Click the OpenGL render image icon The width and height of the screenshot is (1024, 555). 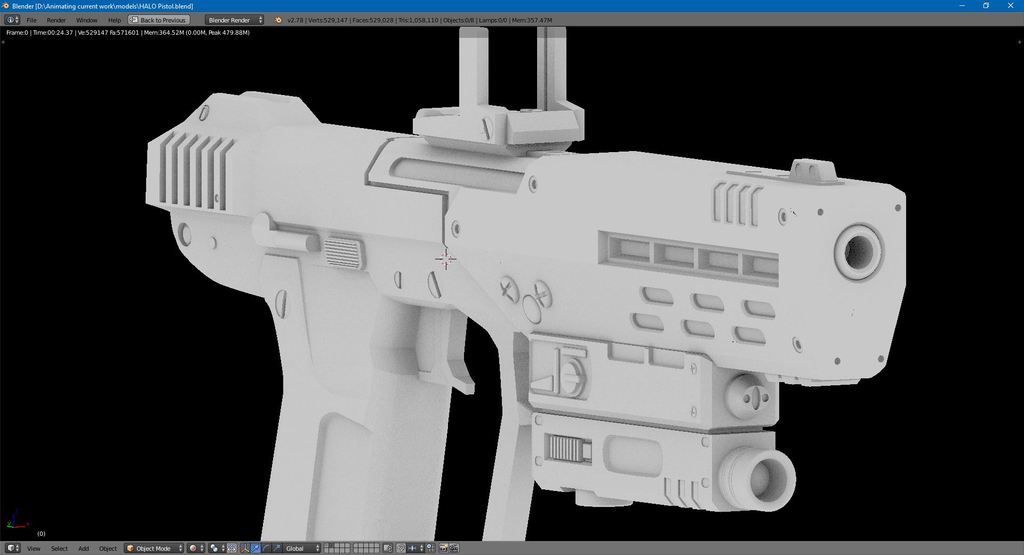click(x=443, y=548)
